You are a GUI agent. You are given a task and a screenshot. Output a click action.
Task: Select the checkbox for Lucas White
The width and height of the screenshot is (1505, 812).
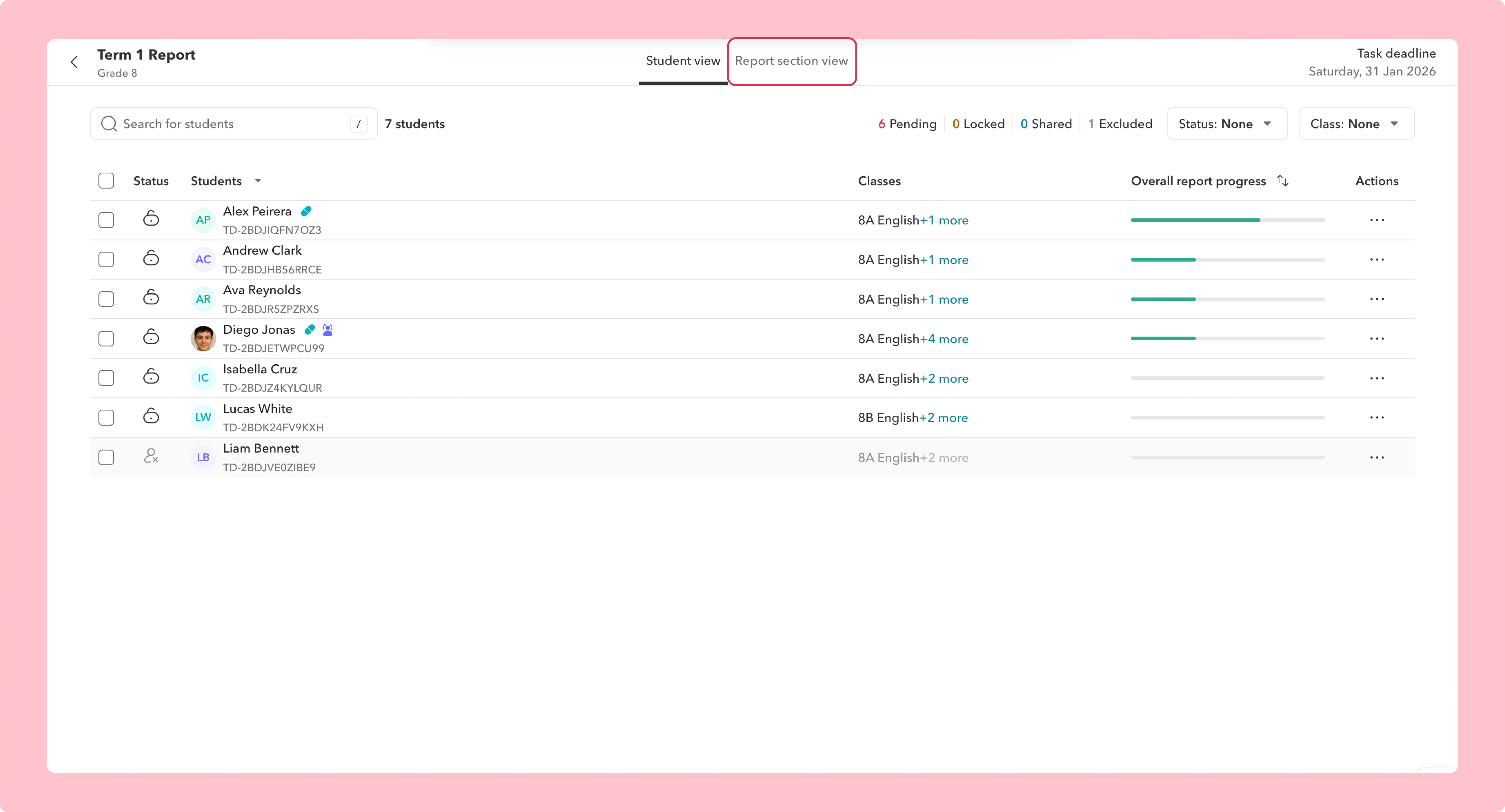tap(106, 418)
